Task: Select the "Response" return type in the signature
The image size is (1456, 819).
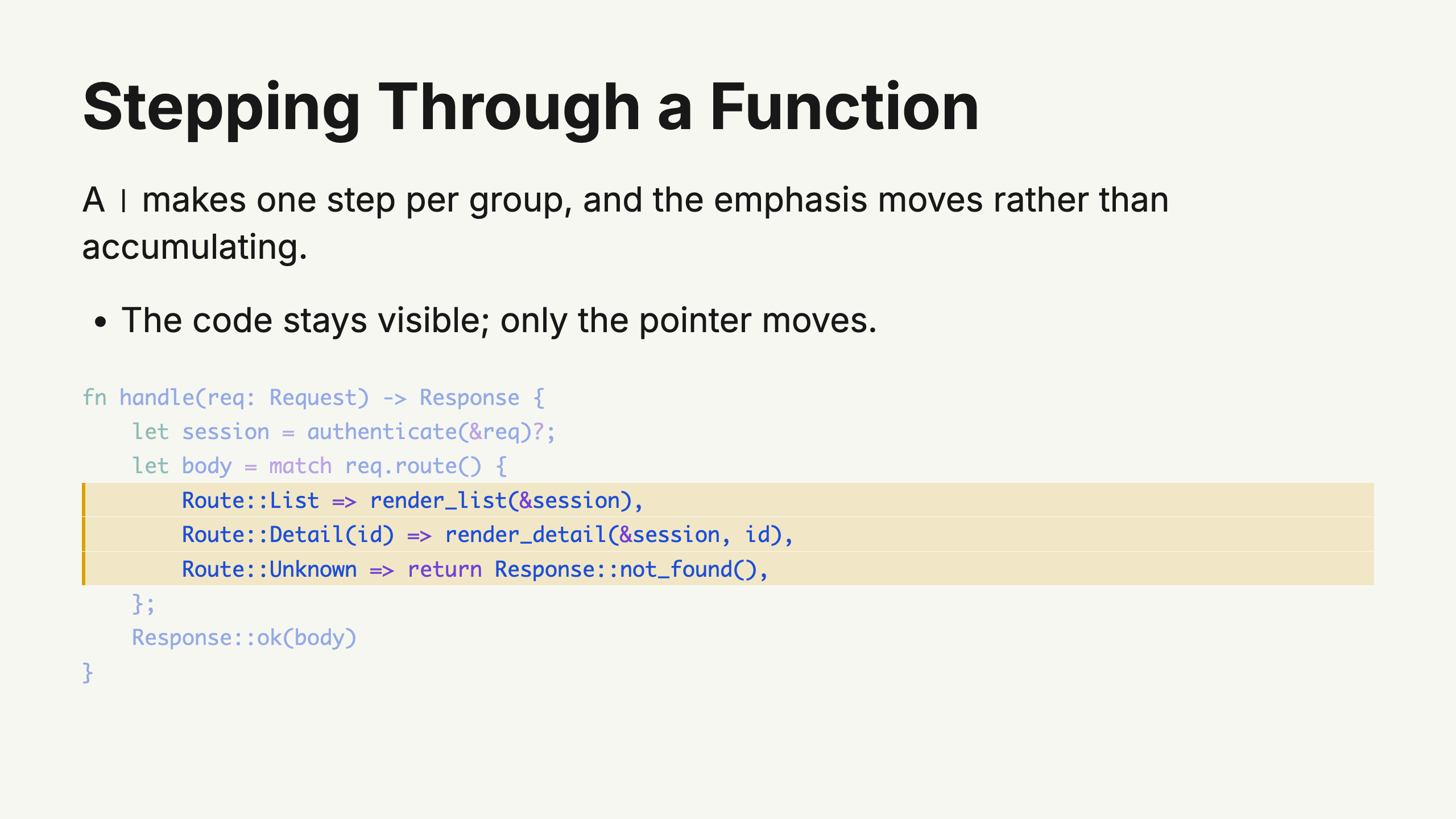Action: (469, 398)
